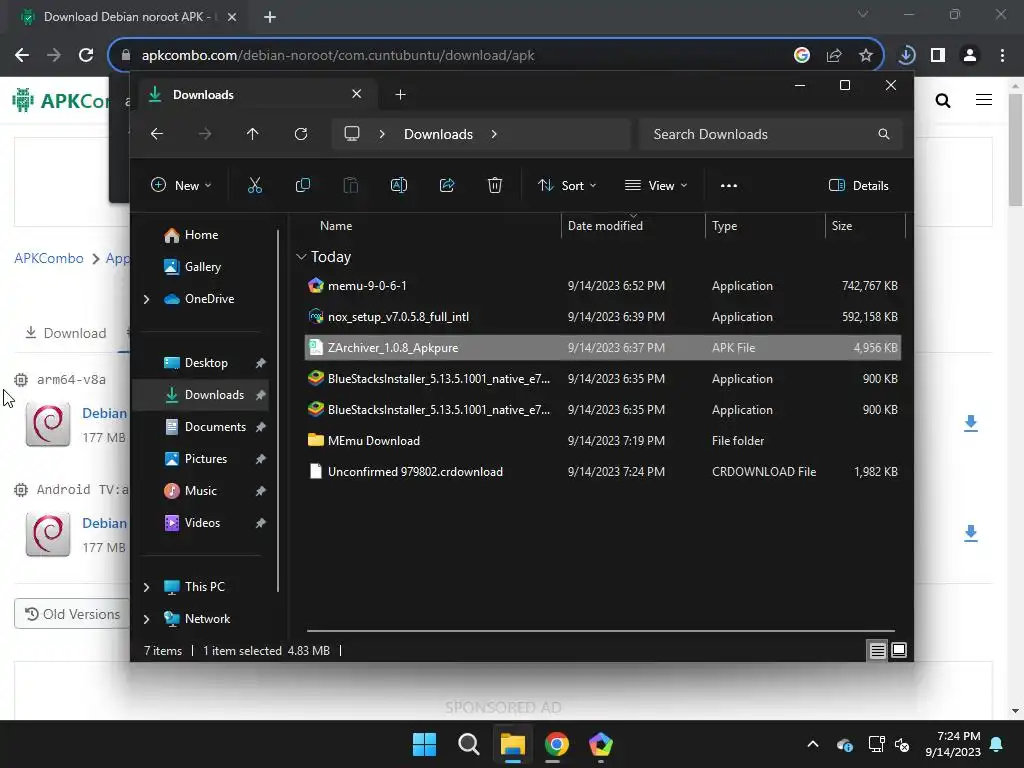The height and width of the screenshot is (768, 1024).
Task: Collapse the Today group
Action: point(301,257)
